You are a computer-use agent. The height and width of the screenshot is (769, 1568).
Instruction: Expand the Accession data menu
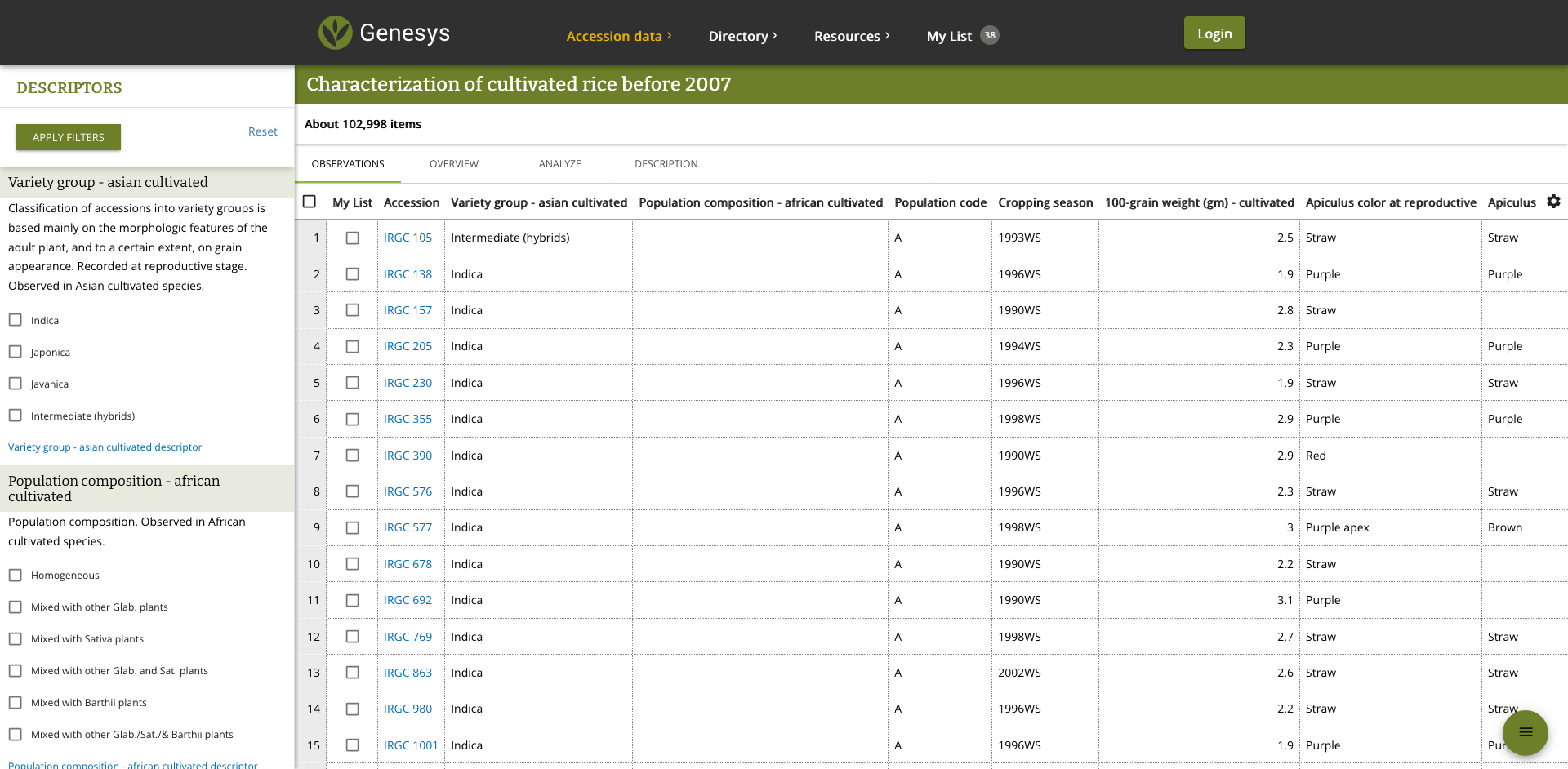point(618,36)
